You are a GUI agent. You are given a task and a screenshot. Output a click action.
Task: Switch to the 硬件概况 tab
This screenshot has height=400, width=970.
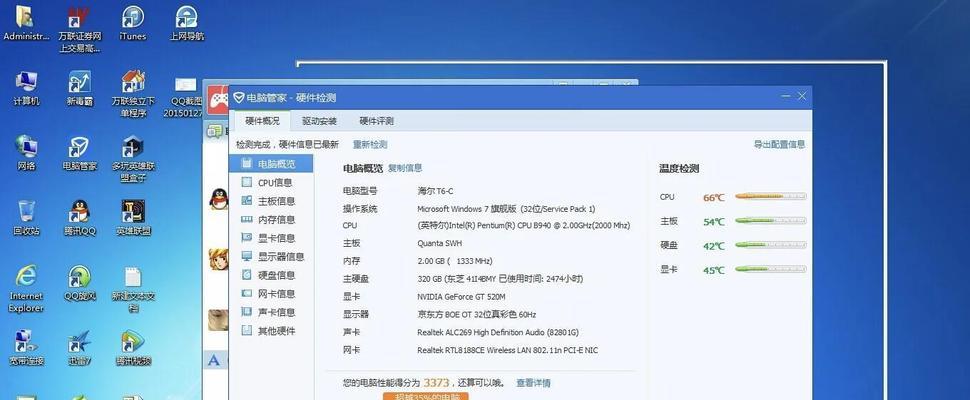tap(262, 121)
